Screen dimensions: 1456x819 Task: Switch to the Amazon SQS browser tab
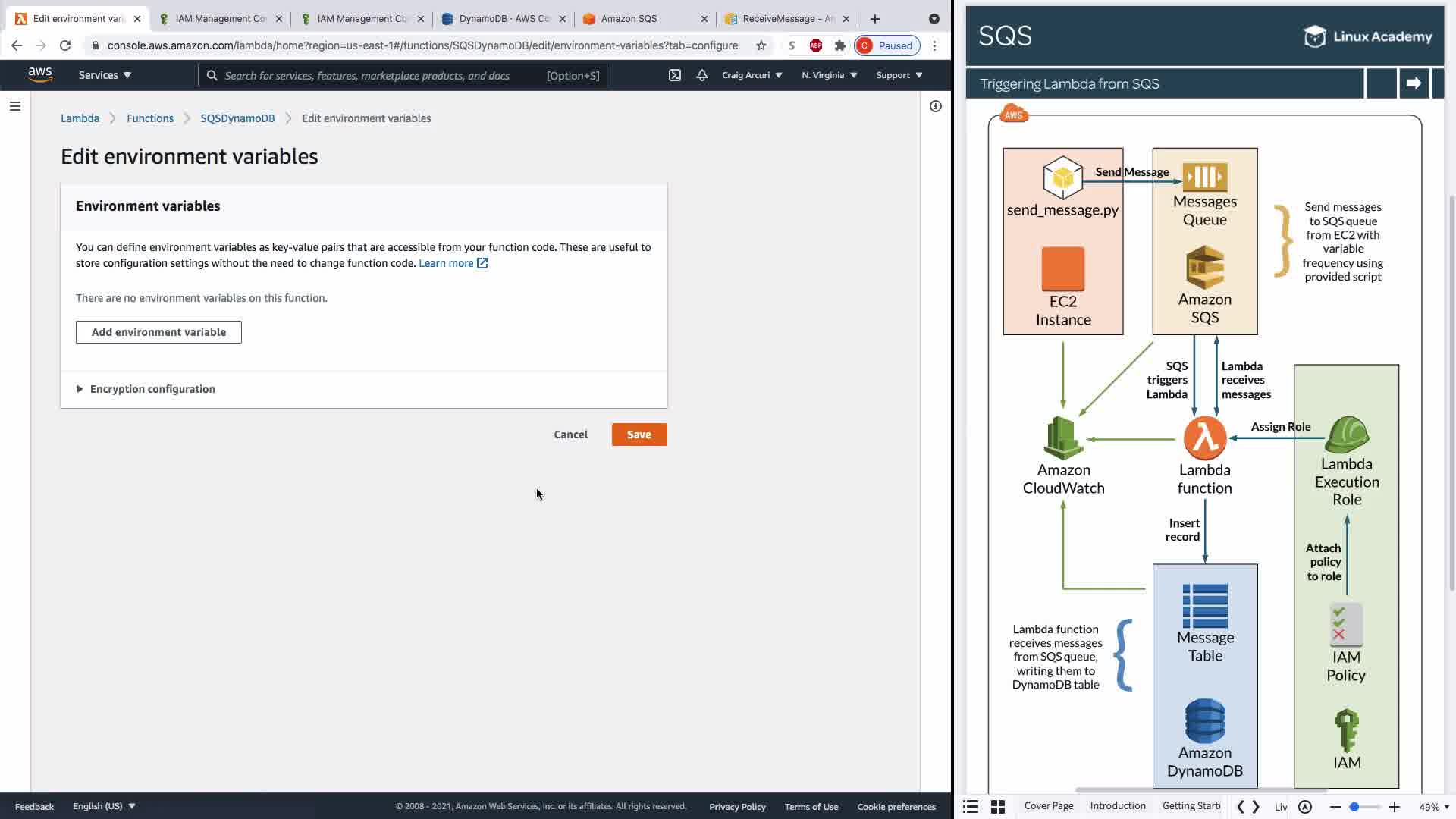[629, 18]
